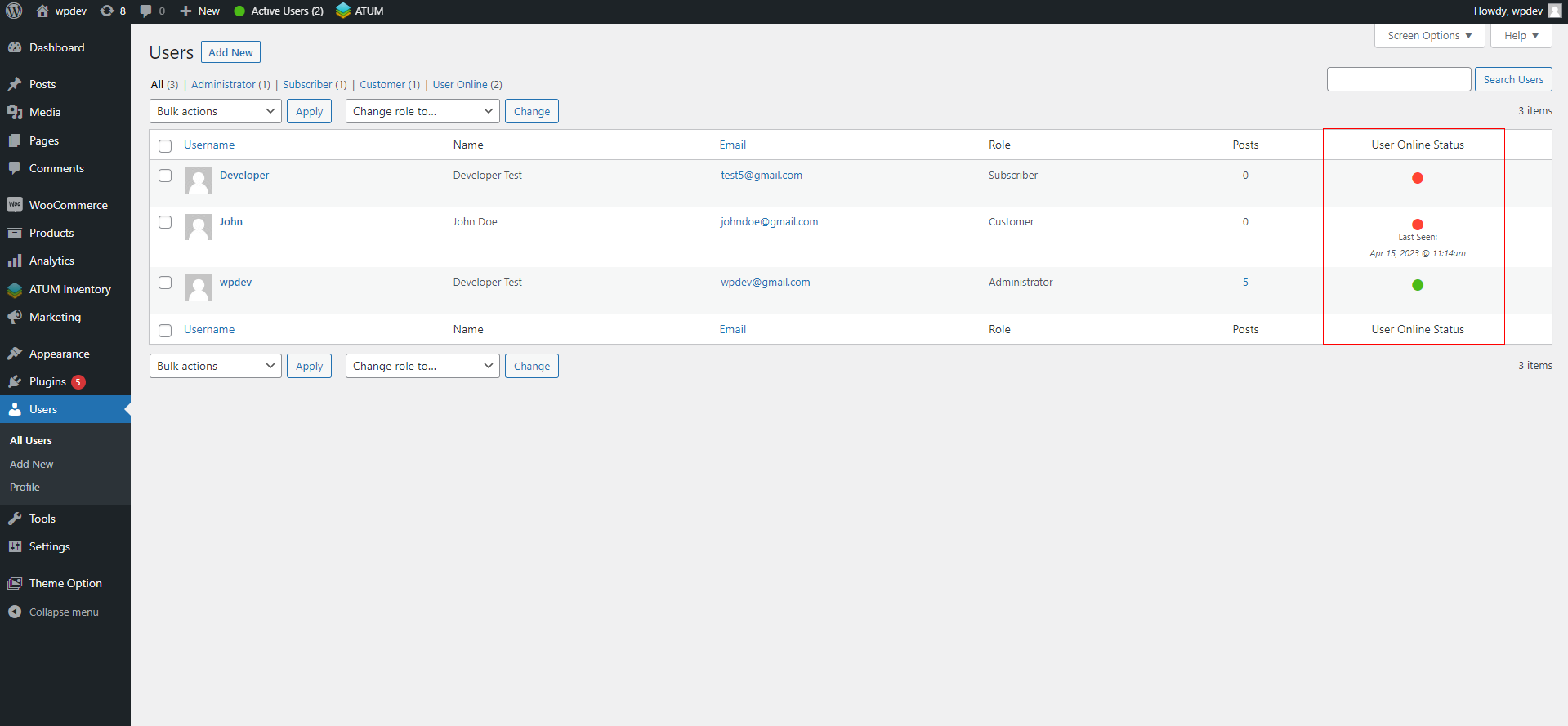The width and height of the screenshot is (1568, 726).
Task: Click the red status dot for Developer
Action: (x=1418, y=178)
